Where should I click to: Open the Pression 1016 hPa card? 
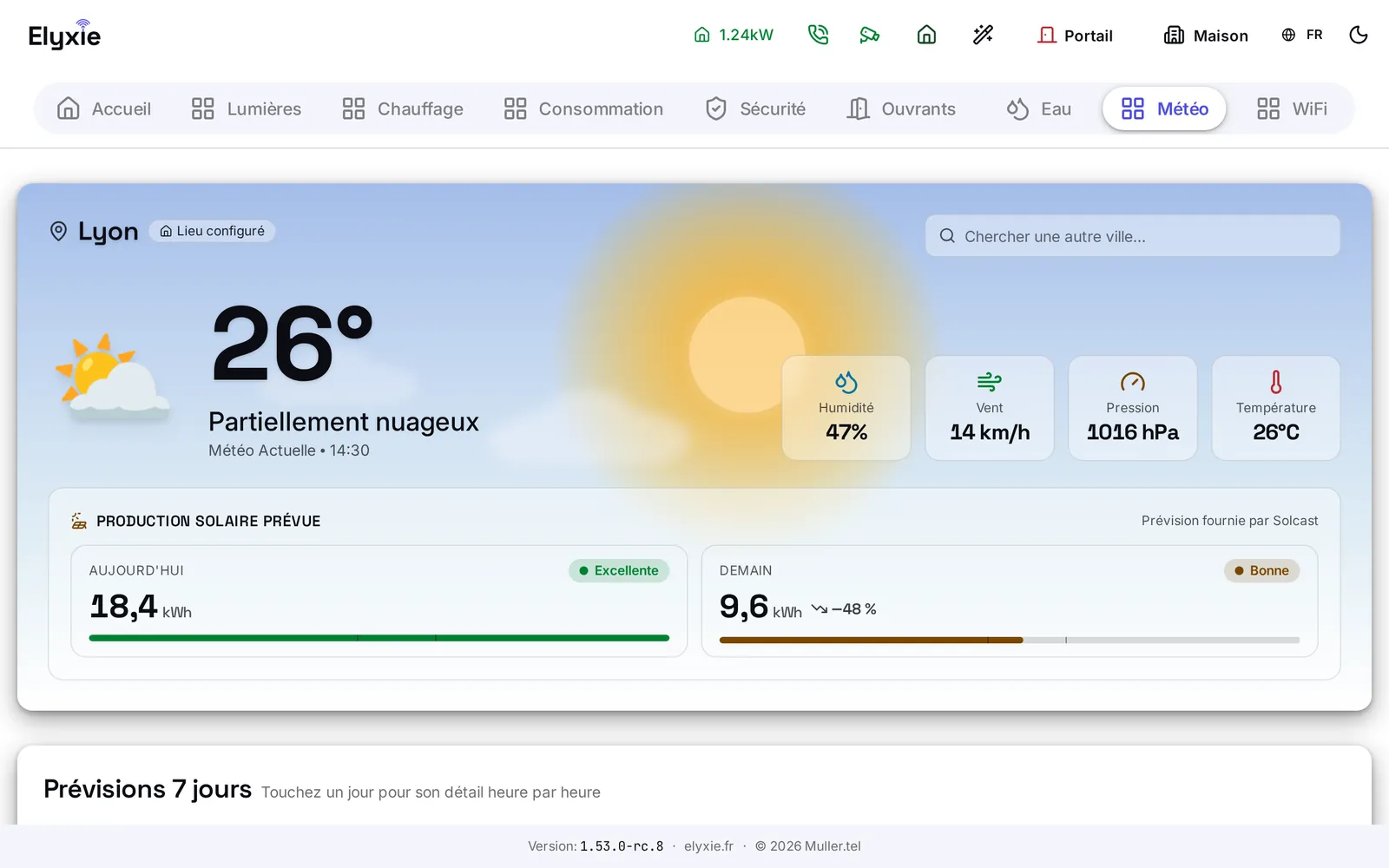1133,408
